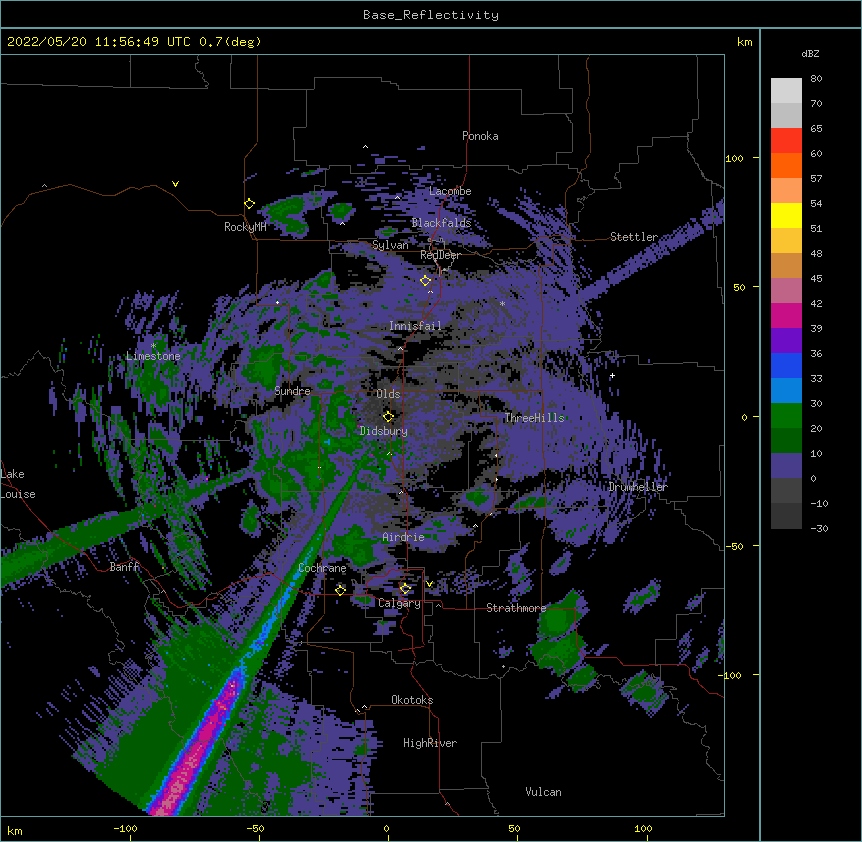Click the Stettler city label

pyautogui.click(x=634, y=237)
